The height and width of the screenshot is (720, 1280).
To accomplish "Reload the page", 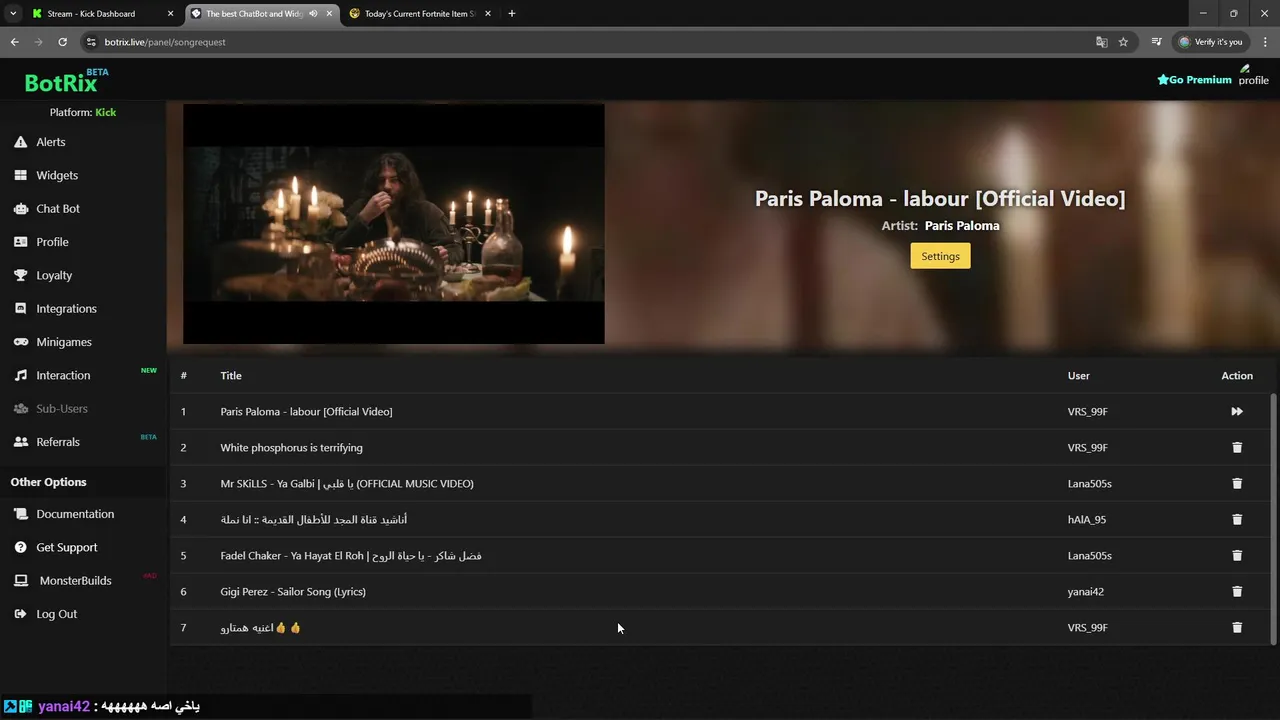I will tap(62, 42).
